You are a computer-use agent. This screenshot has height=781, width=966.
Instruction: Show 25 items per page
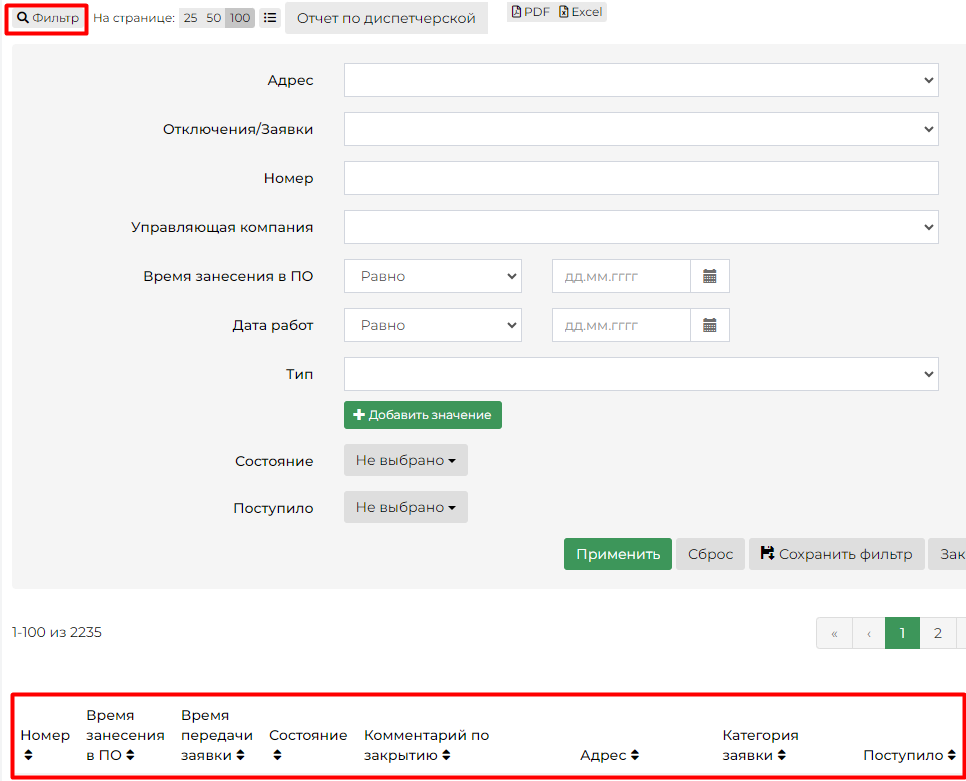click(x=190, y=18)
